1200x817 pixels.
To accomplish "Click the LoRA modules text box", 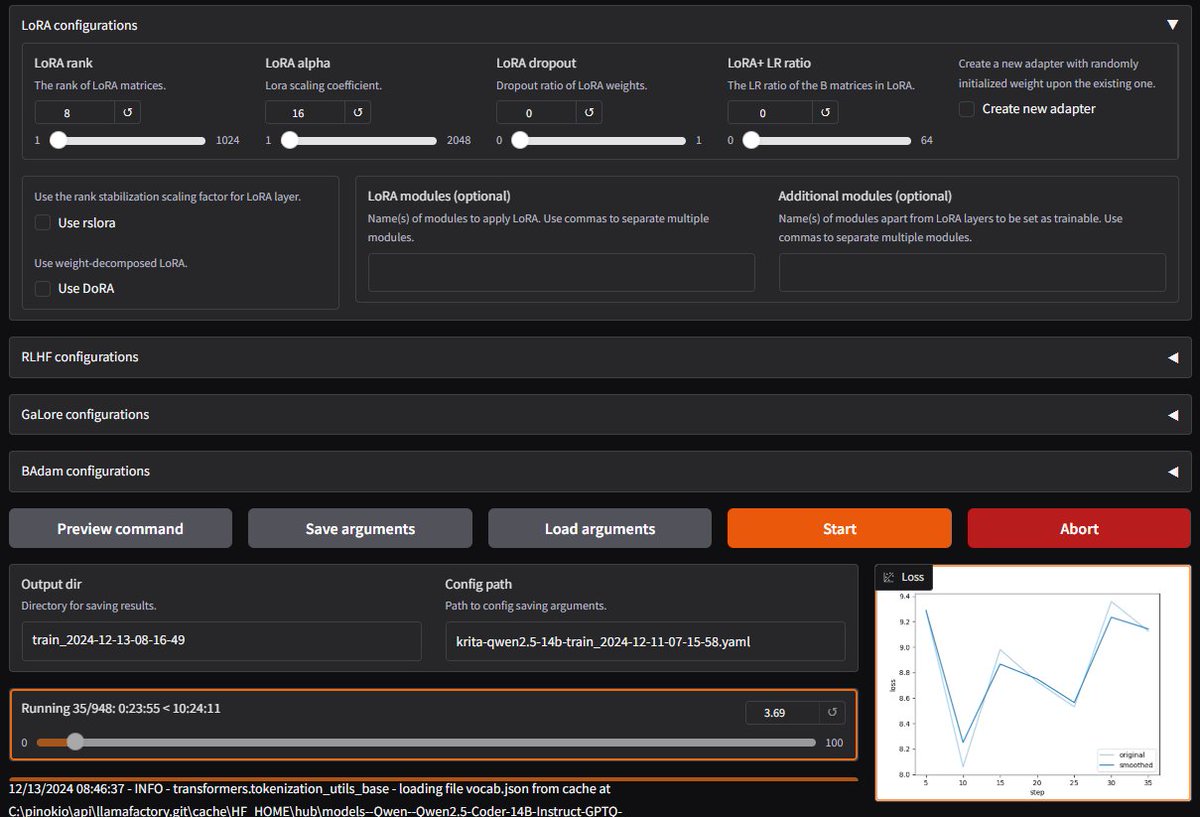I will point(561,272).
